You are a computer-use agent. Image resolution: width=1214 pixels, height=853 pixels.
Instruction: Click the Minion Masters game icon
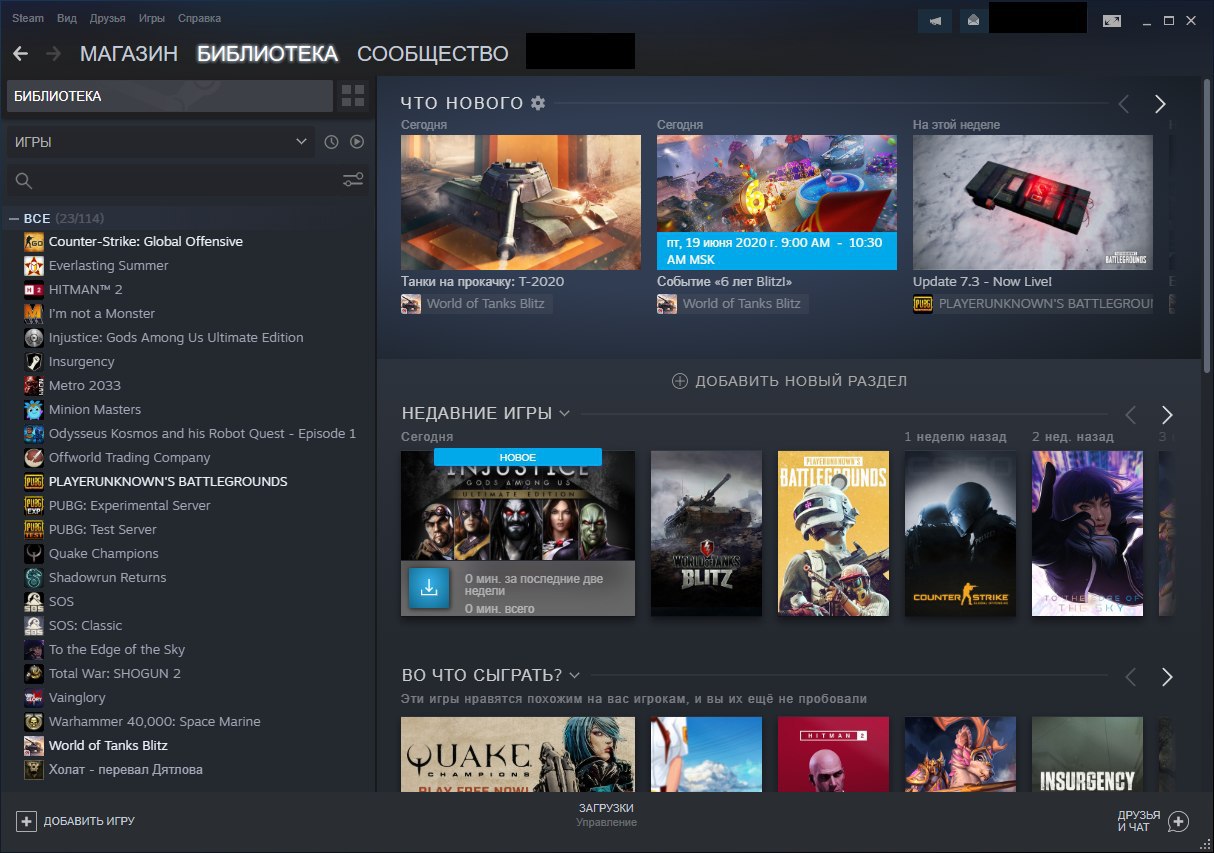pyautogui.click(x=33, y=410)
